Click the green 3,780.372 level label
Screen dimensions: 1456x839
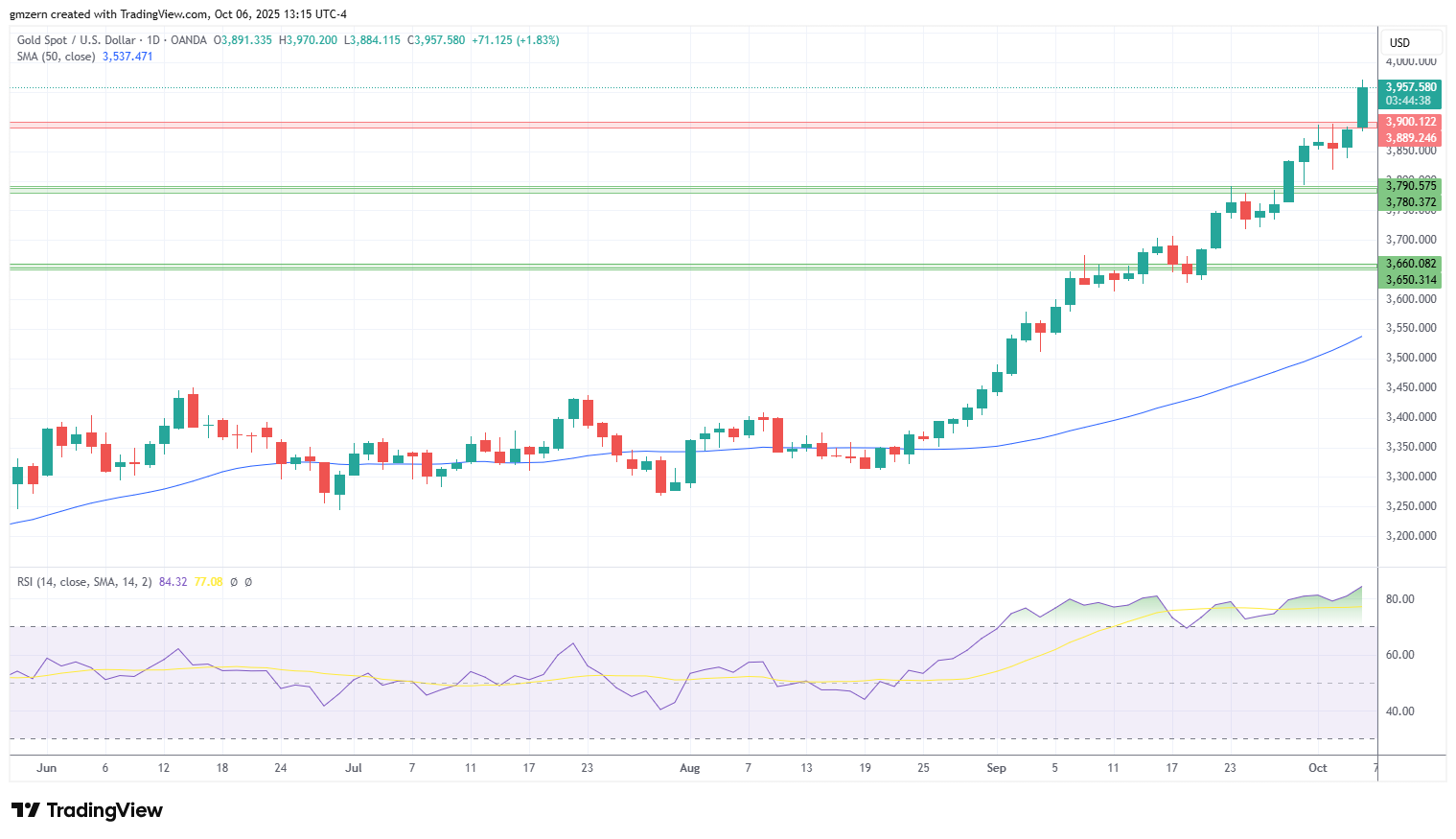(1411, 202)
